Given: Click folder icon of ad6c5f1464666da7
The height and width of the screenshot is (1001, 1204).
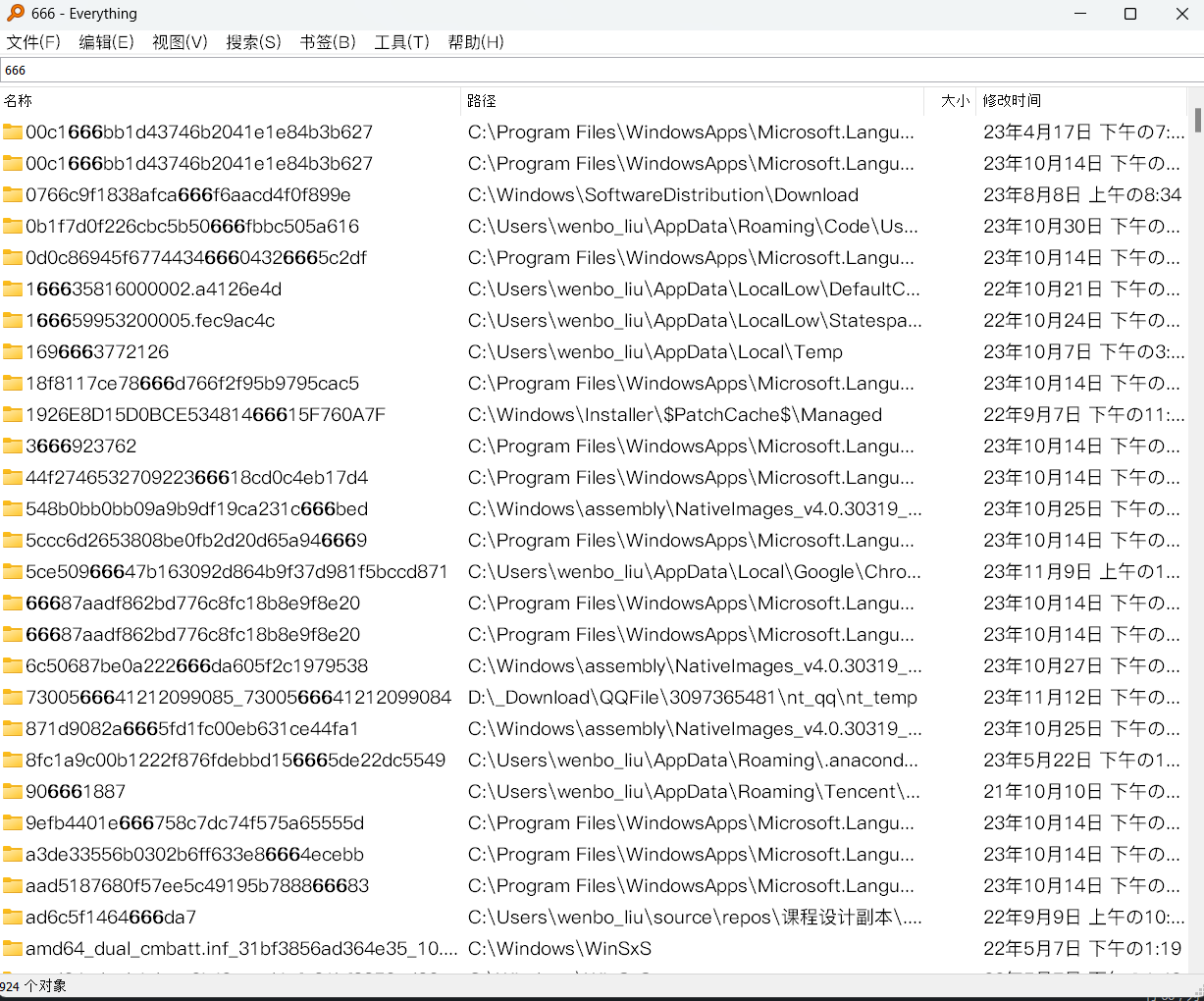Looking at the screenshot, I should point(13,918).
